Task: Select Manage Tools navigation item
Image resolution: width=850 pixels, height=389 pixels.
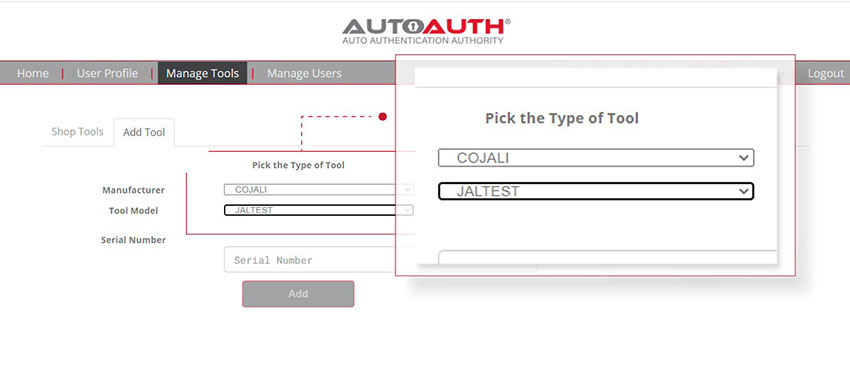Action: (x=202, y=73)
